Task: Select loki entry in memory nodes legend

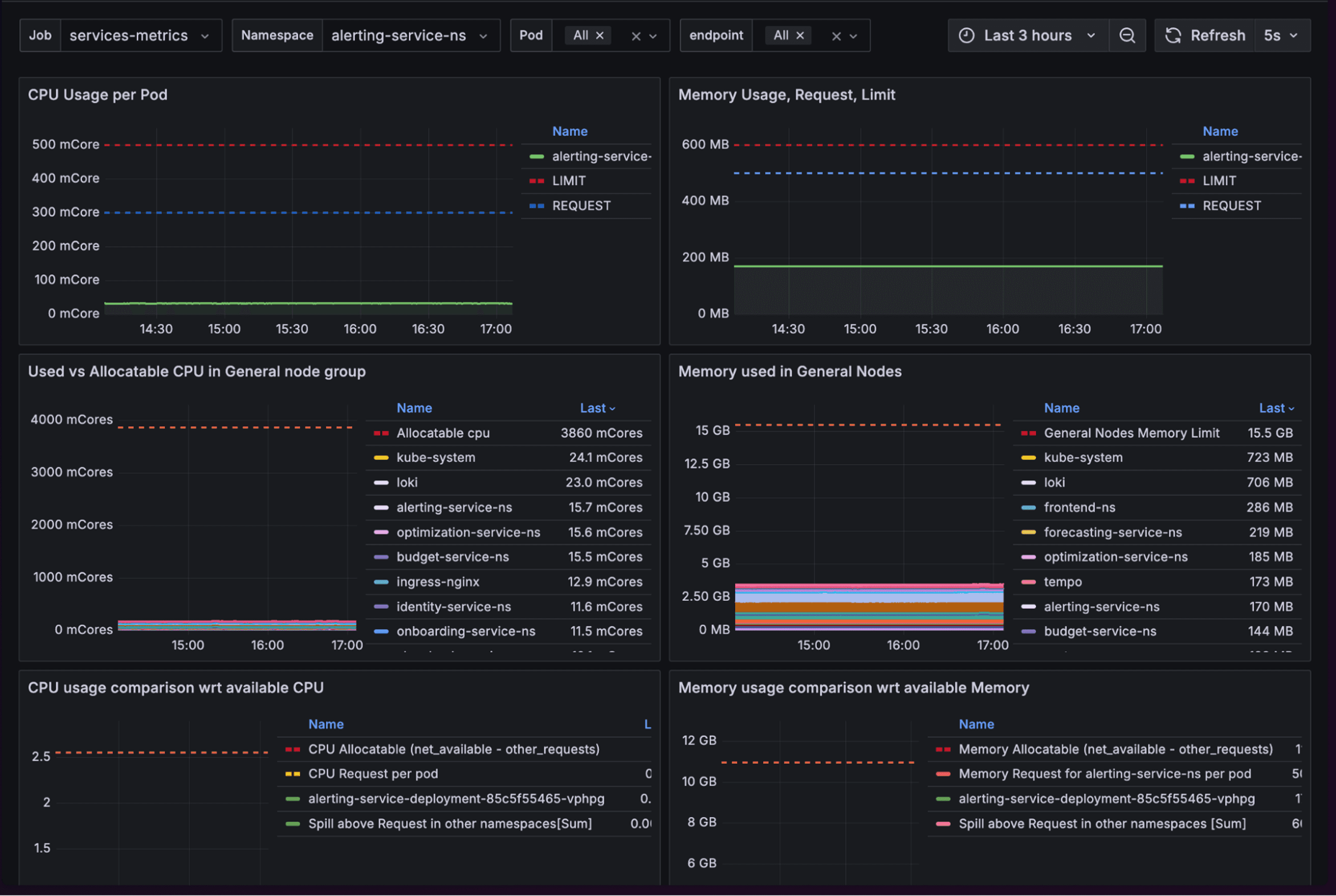Action: point(1054,482)
